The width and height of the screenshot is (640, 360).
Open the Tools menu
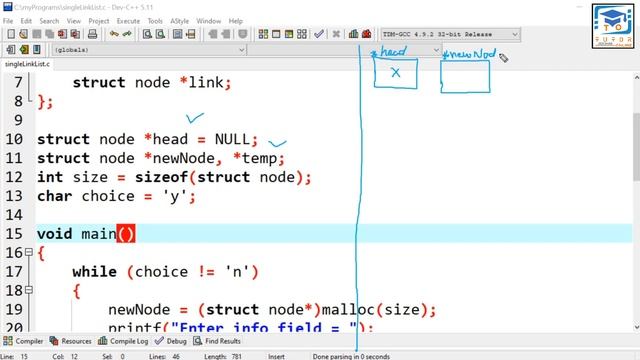tap(155, 21)
